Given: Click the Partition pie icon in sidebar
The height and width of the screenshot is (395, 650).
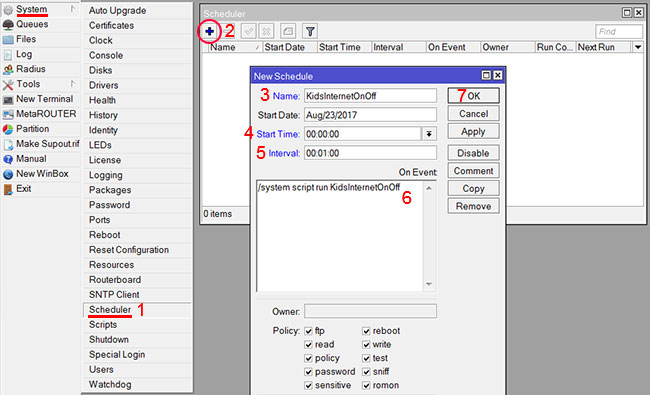Looking at the screenshot, I should coord(8,129).
